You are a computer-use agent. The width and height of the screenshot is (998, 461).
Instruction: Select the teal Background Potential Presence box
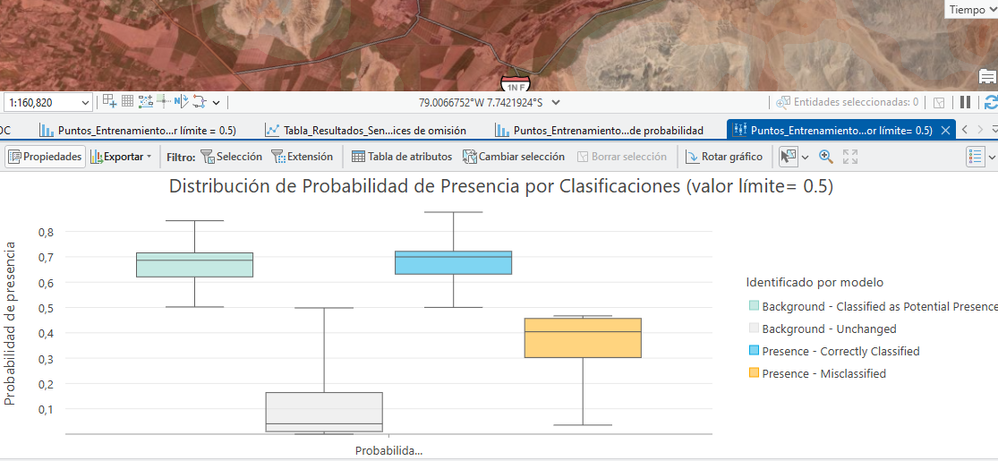[195, 264]
